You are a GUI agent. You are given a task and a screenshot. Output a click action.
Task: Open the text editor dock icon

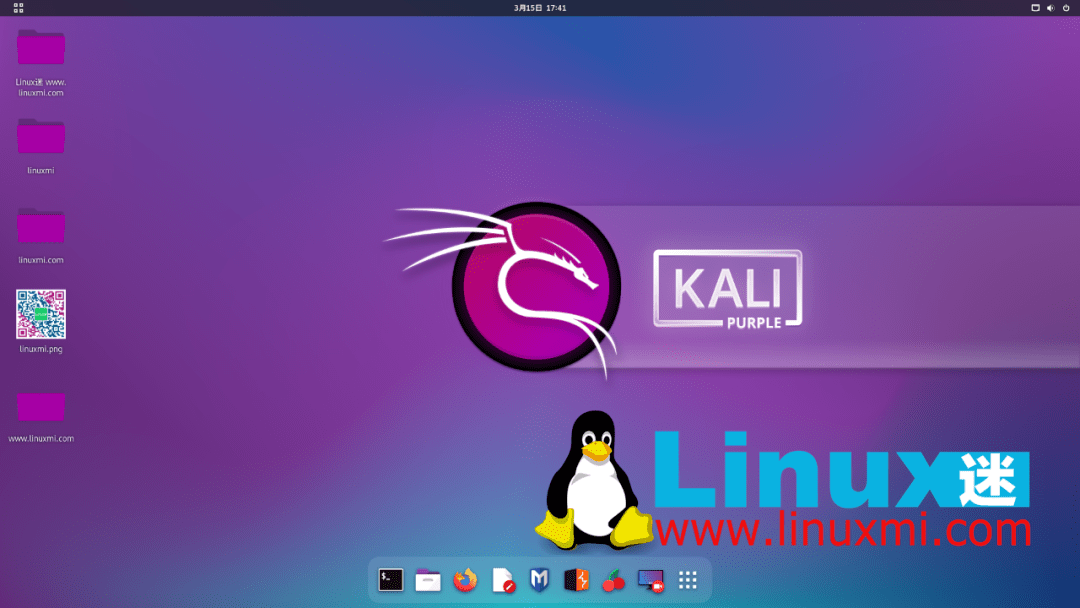[503, 580]
